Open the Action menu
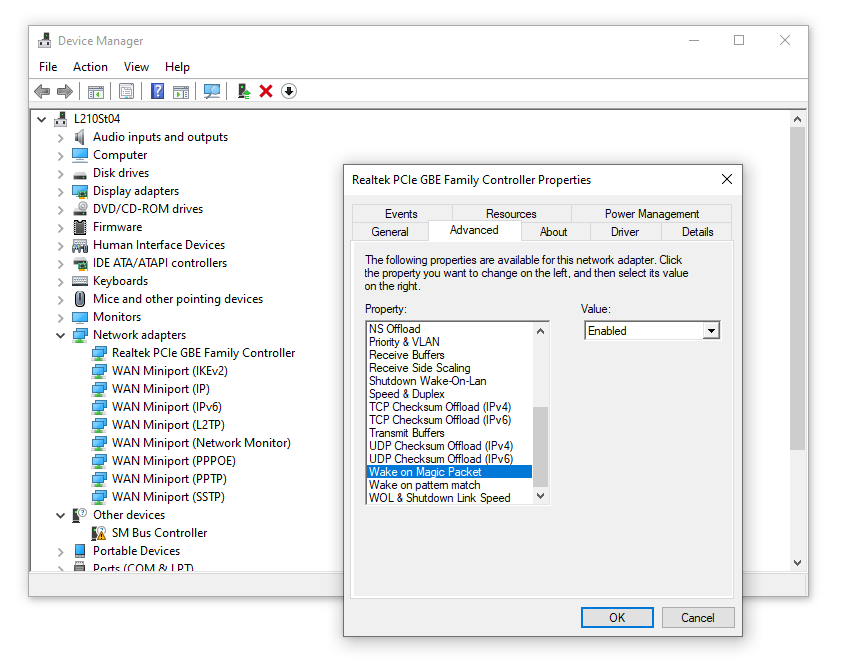The width and height of the screenshot is (843, 670). point(90,67)
